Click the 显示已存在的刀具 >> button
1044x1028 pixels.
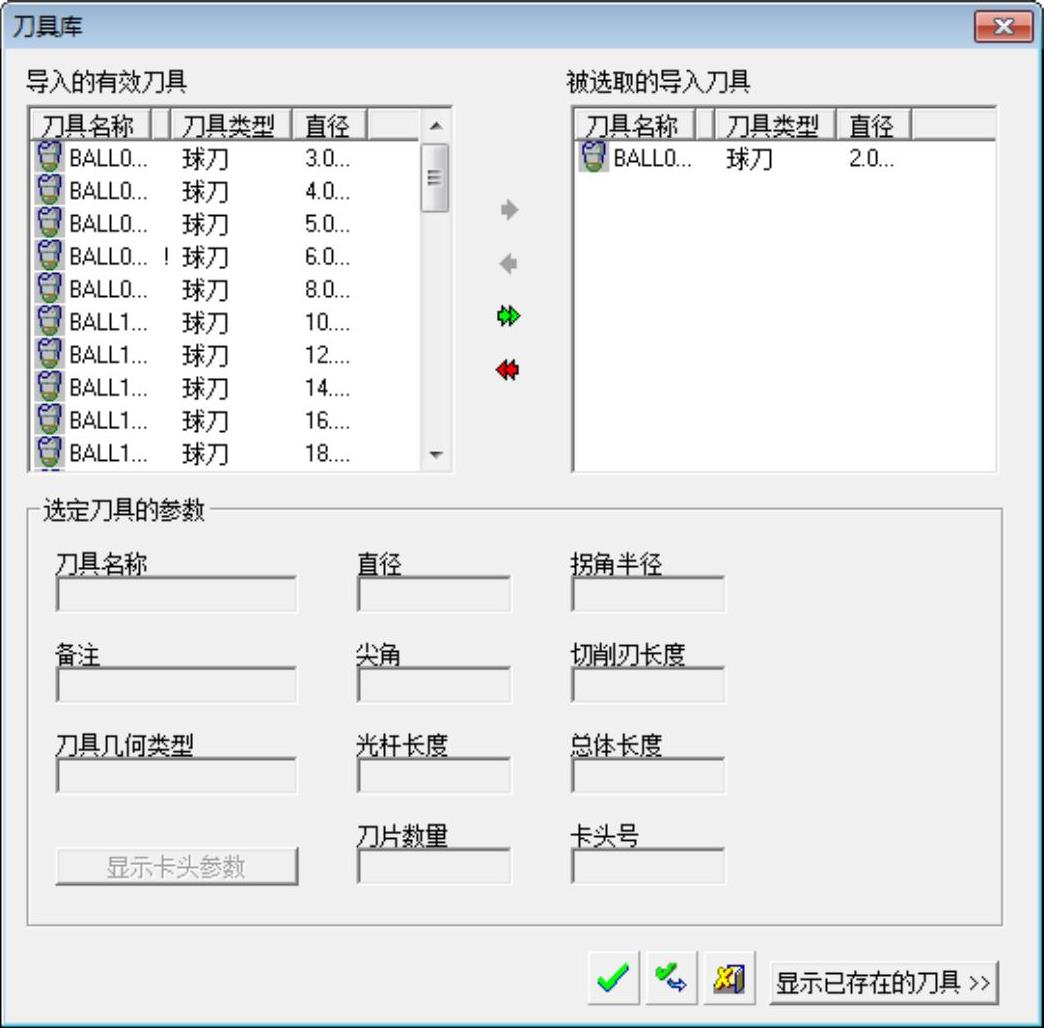(884, 983)
